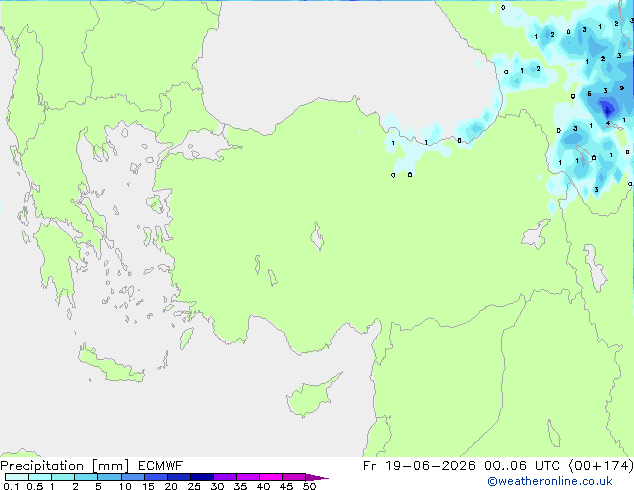The height and width of the screenshot is (490, 634).
Task: Click the "Precipitation [mm]" title text
Action: coord(65,466)
